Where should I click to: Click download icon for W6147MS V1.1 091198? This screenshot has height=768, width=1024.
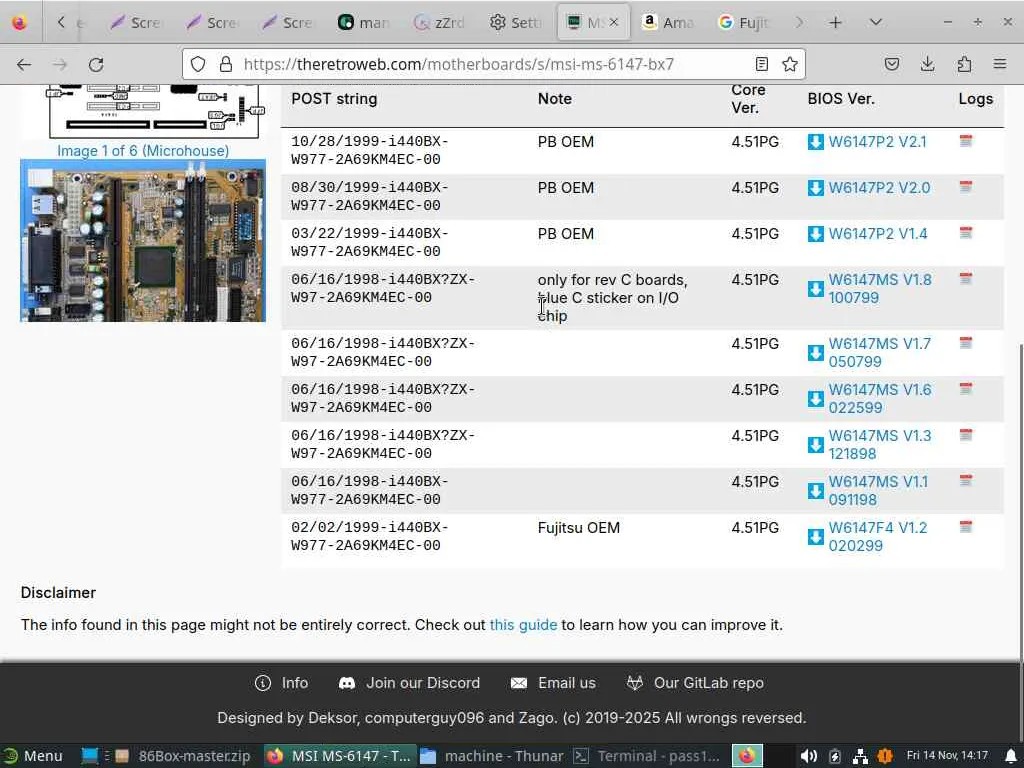pyautogui.click(x=816, y=490)
